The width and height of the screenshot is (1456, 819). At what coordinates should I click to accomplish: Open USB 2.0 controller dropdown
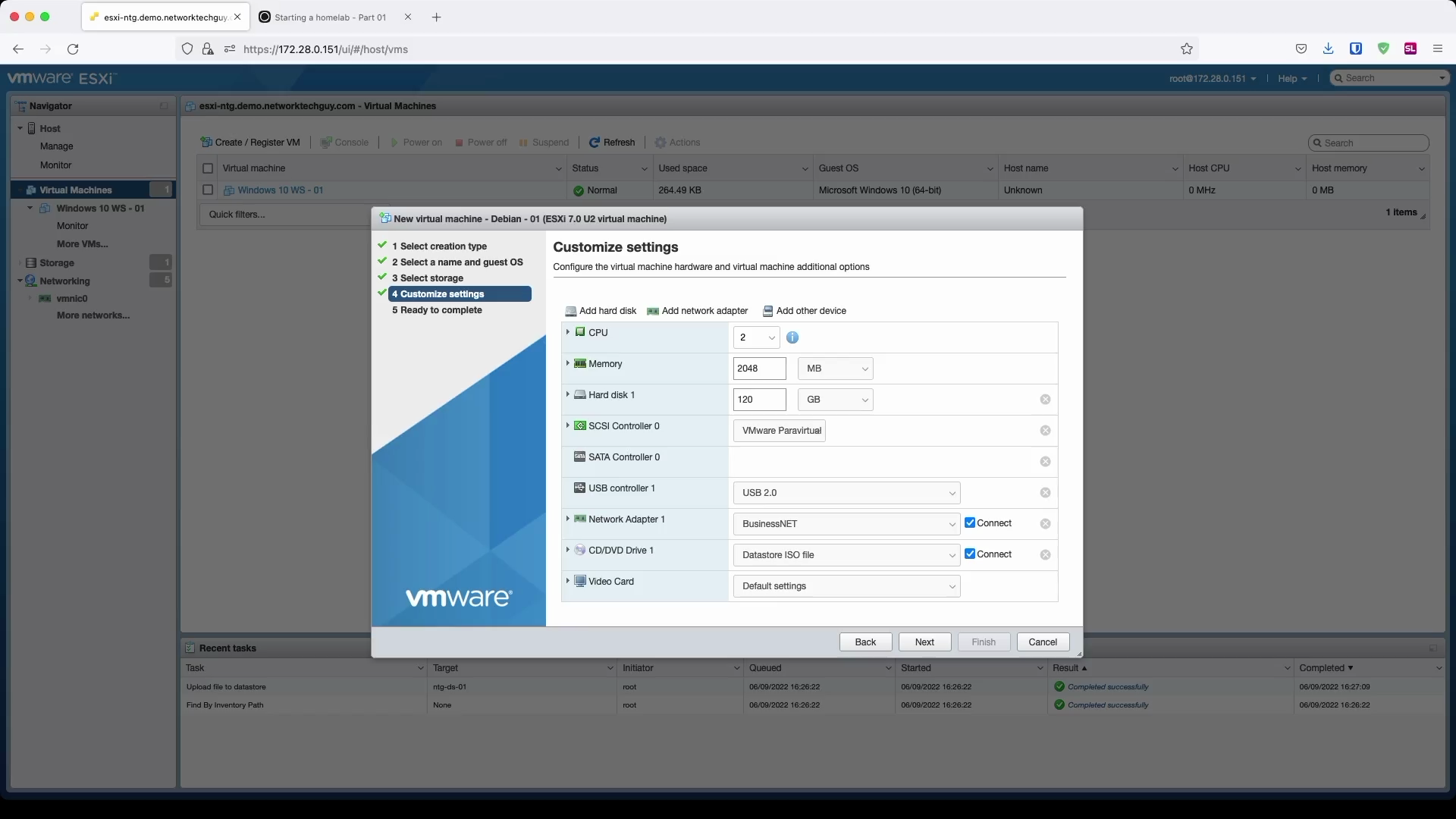[846, 493]
